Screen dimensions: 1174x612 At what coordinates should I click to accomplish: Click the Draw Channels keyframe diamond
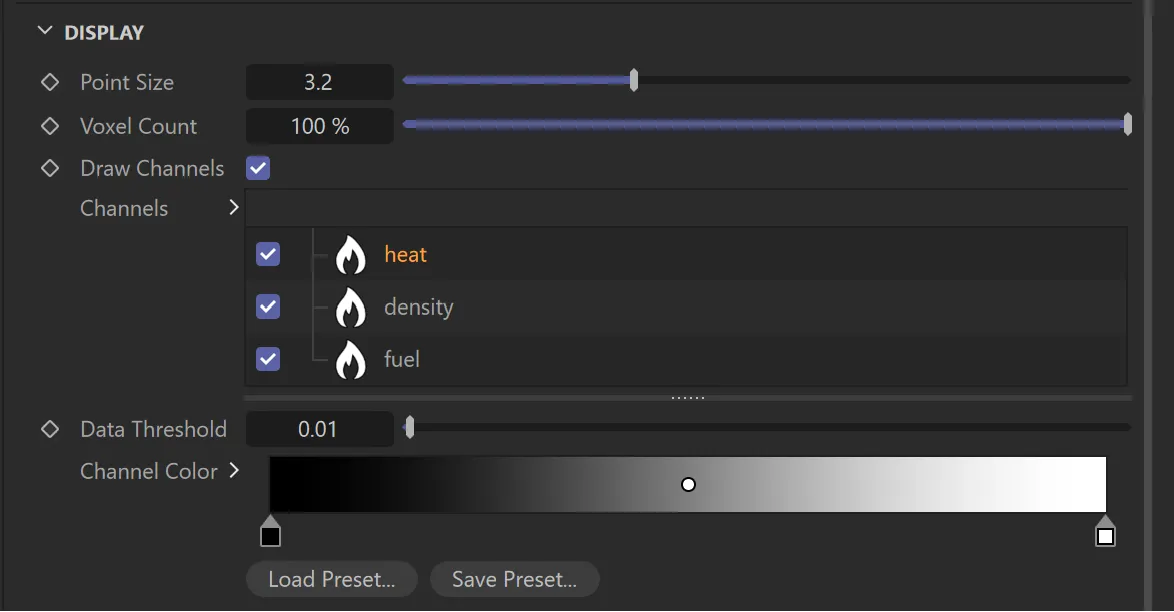pyautogui.click(x=50, y=168)
